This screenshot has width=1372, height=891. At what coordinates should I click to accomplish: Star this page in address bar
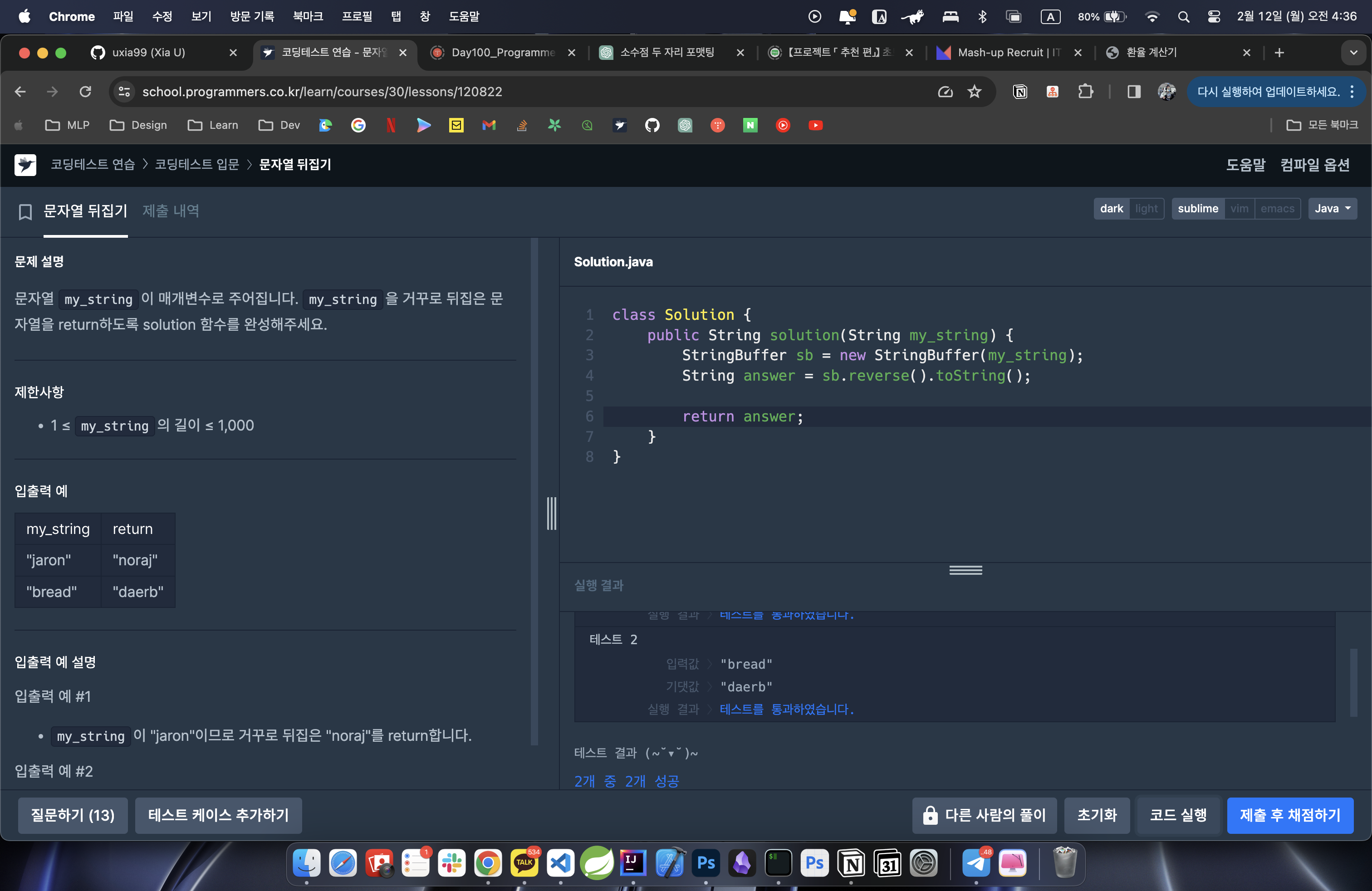(x=974, y=92)
